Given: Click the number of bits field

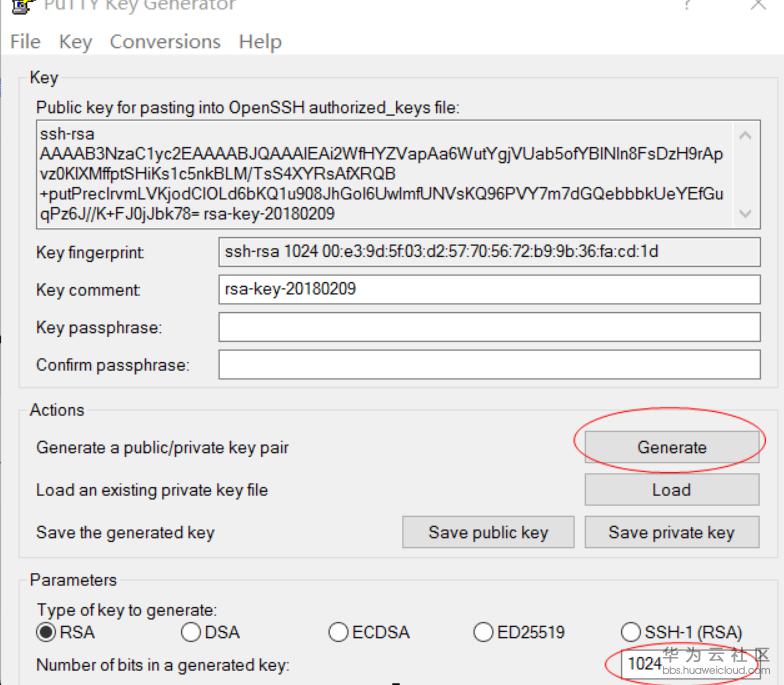Looking at the screenshot, I should coord(690,664).
